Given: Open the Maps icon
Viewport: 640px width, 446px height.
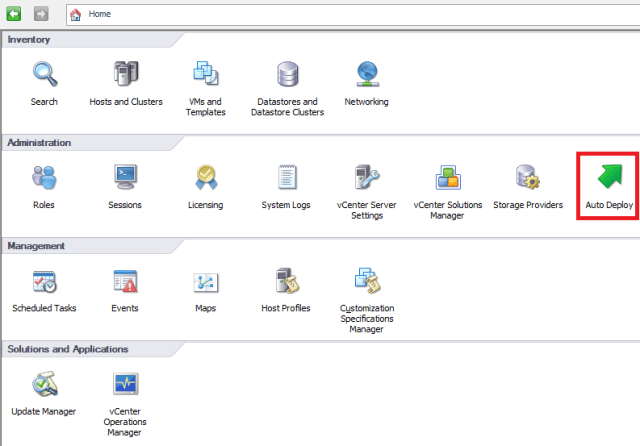Looking at the screenshot, I should coord(206,282).
